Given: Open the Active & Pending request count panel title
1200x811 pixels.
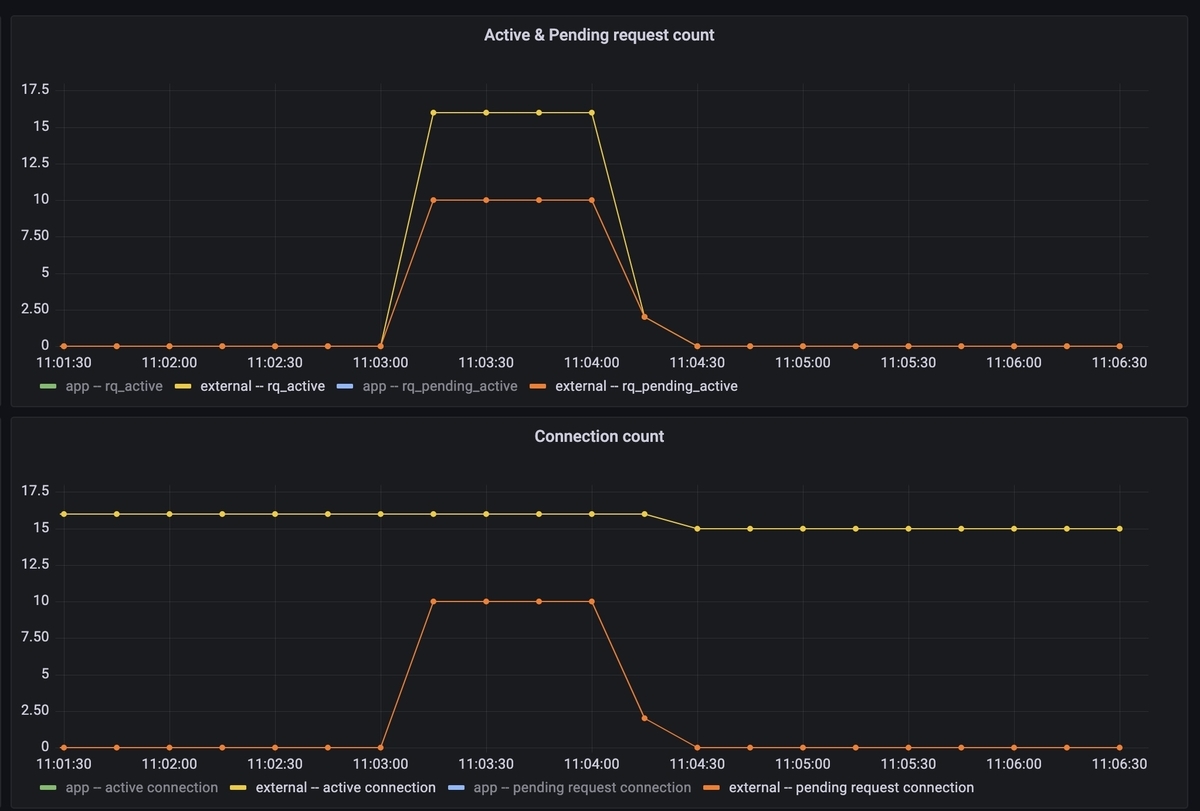Looking at the screenshot, I should [599, 35].
